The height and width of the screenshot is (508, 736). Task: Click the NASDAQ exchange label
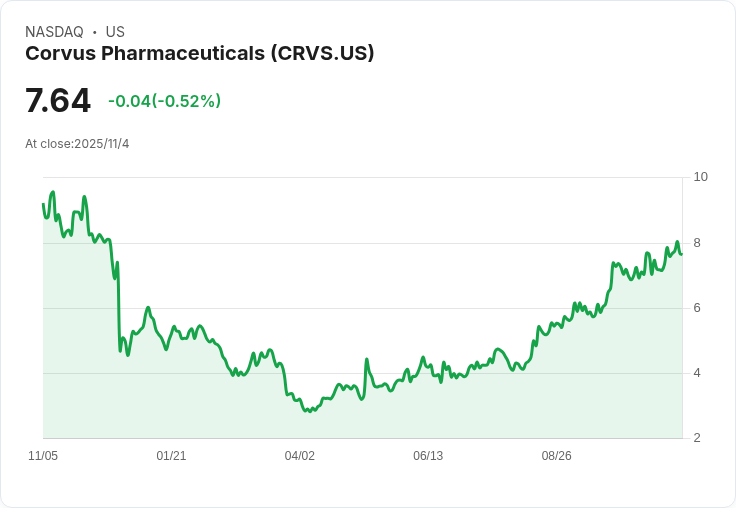[x=54, y=32]
